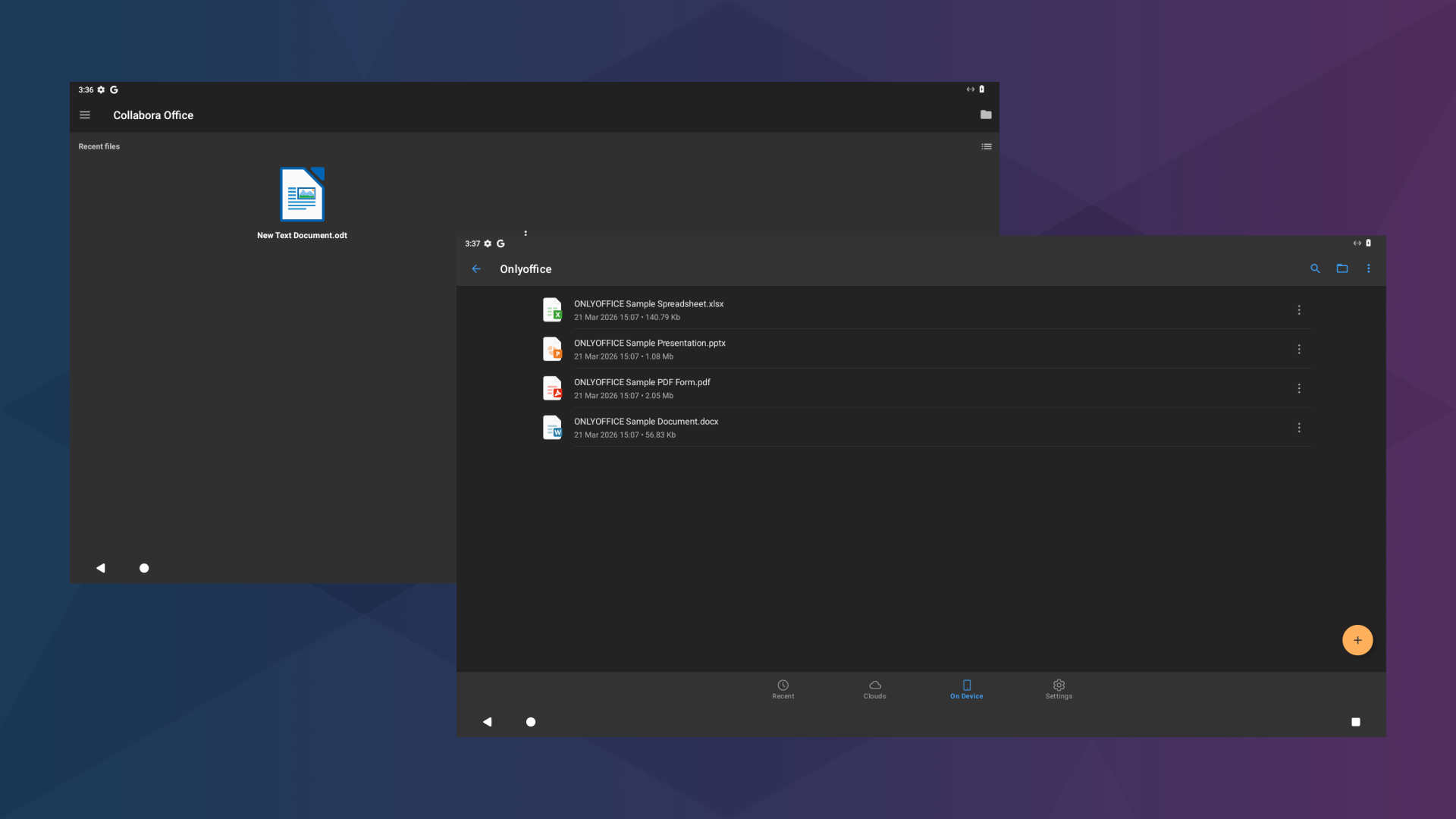The width and height of the screenshot is (1456, 819).
Task: Open overflow menu for ONLYOFFICE Sample Spreadsheet.xlsx
Action: 1299,309
